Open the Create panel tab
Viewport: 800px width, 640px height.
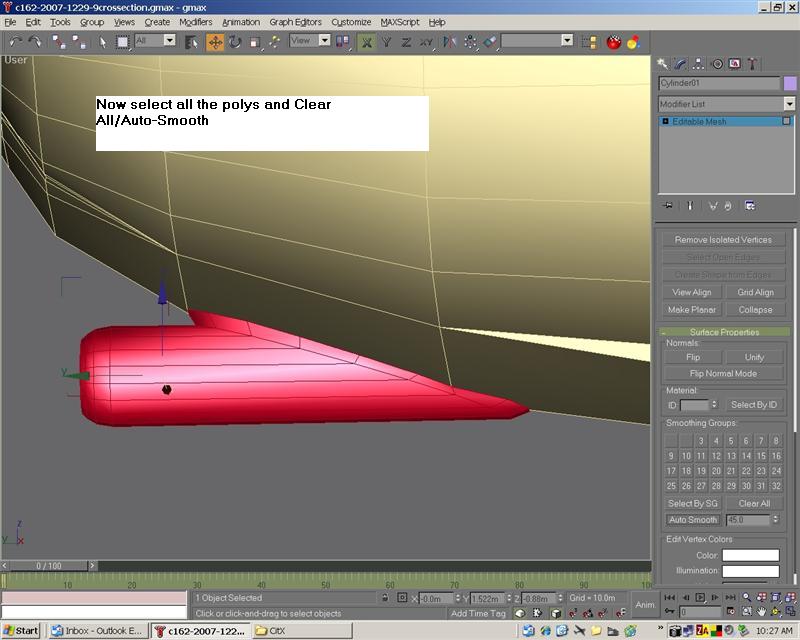663,64
